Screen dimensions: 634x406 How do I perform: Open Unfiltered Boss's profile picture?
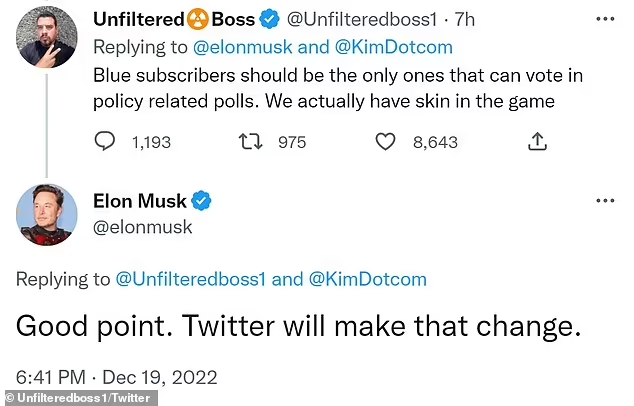tap(46, 37)
